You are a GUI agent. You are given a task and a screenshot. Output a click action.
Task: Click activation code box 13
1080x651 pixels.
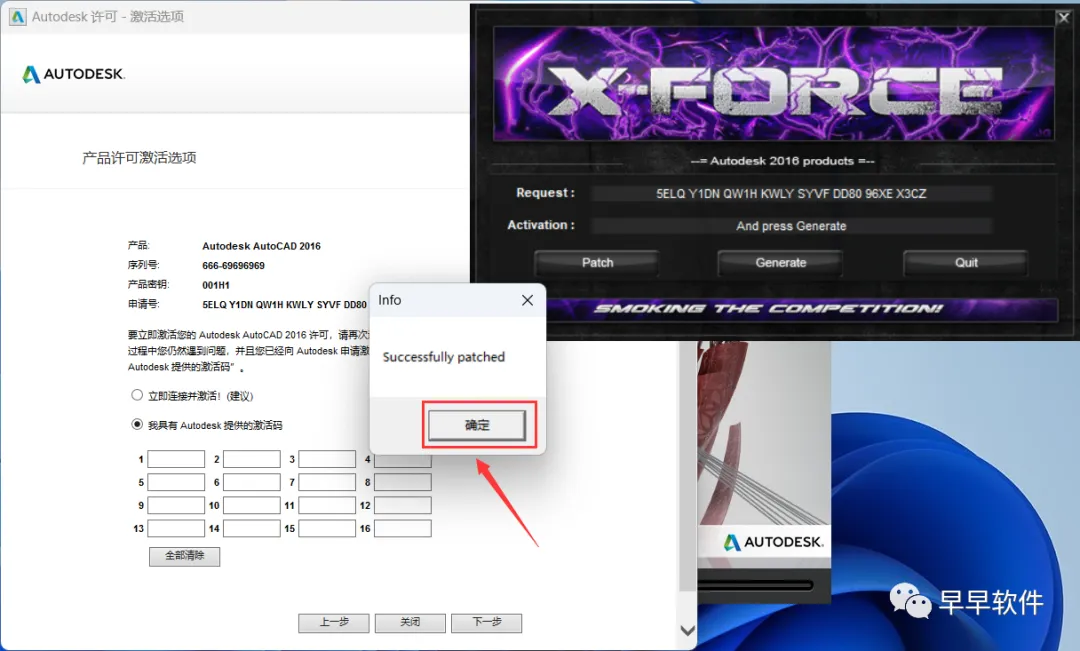tap(176, 528)
